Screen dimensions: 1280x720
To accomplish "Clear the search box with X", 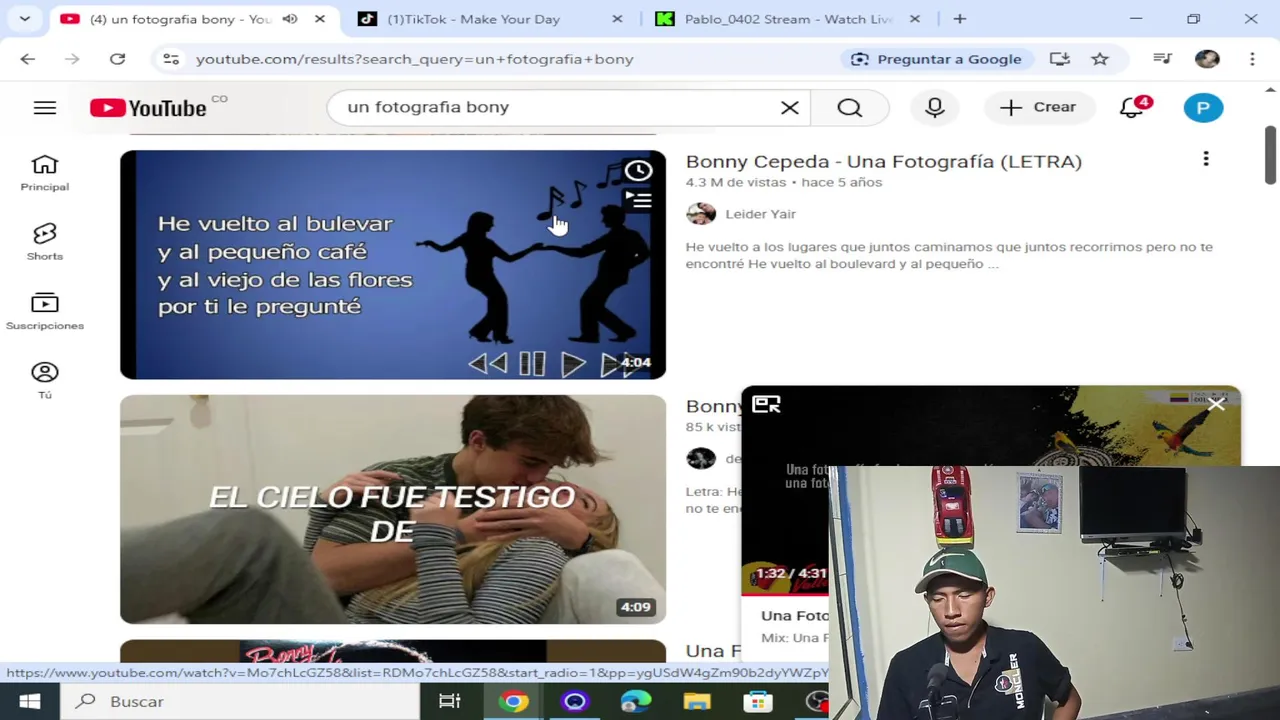I will point(790,107).
